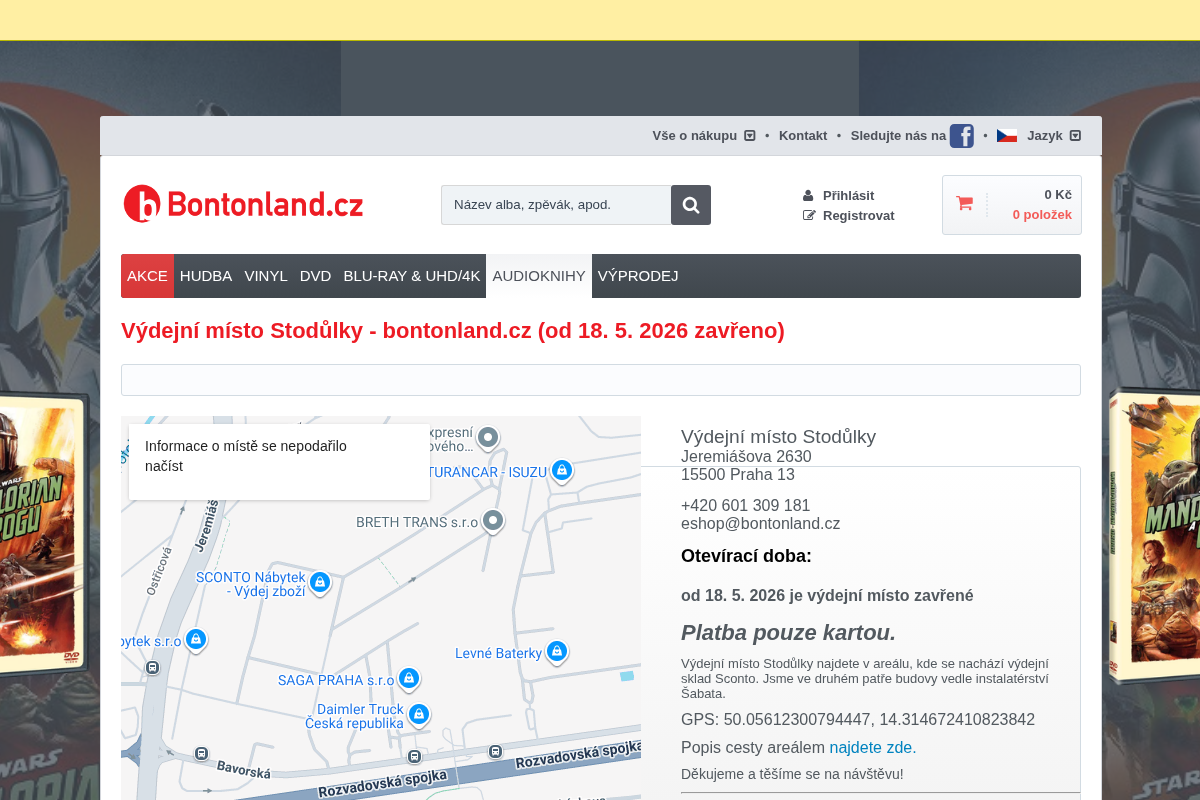Open the BLU-RAY & UHD/4K tab

[x=412, y=276]
